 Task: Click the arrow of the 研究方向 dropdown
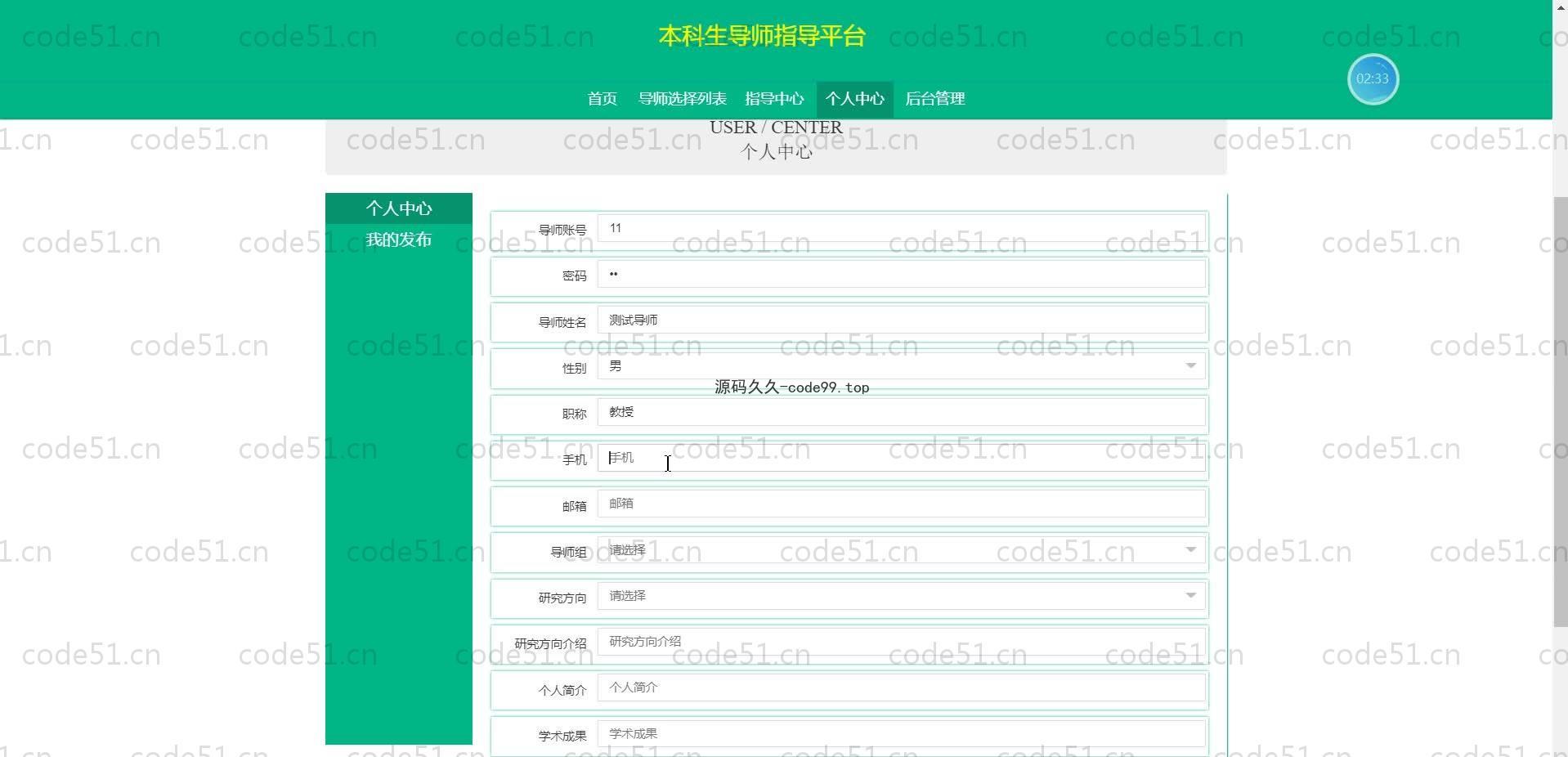coord(1190,596)
